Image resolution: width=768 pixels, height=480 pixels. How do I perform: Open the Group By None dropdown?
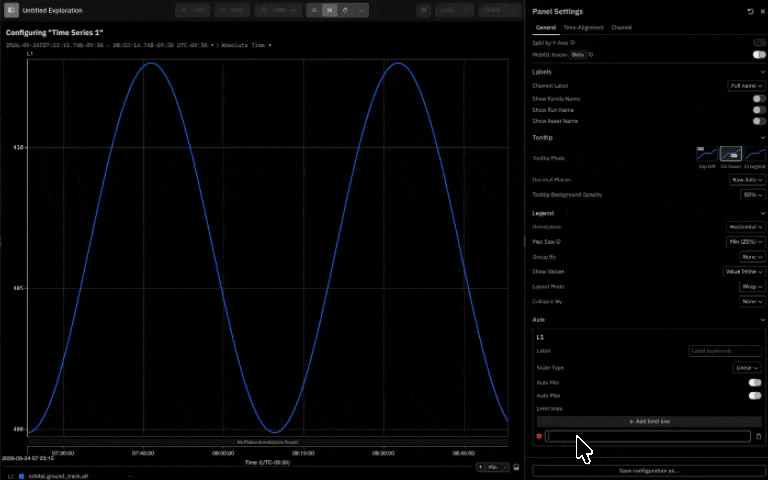coord(752,257)
